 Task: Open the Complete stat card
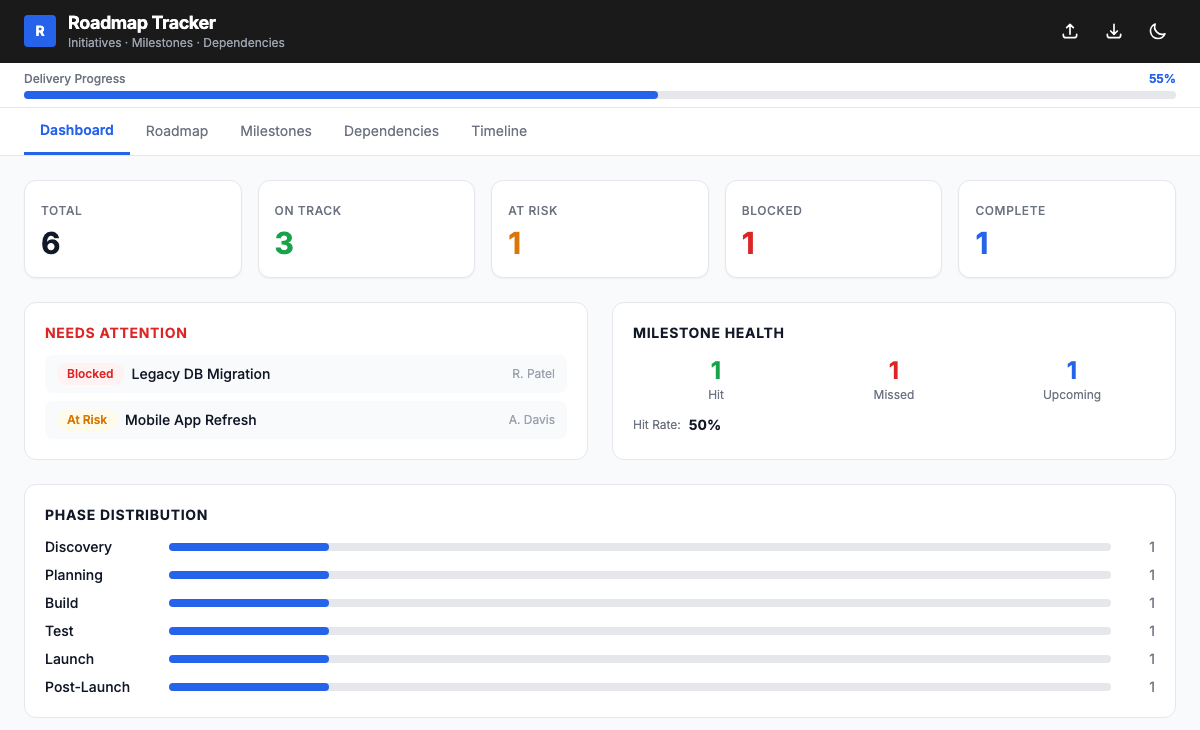coord(1067,229)
